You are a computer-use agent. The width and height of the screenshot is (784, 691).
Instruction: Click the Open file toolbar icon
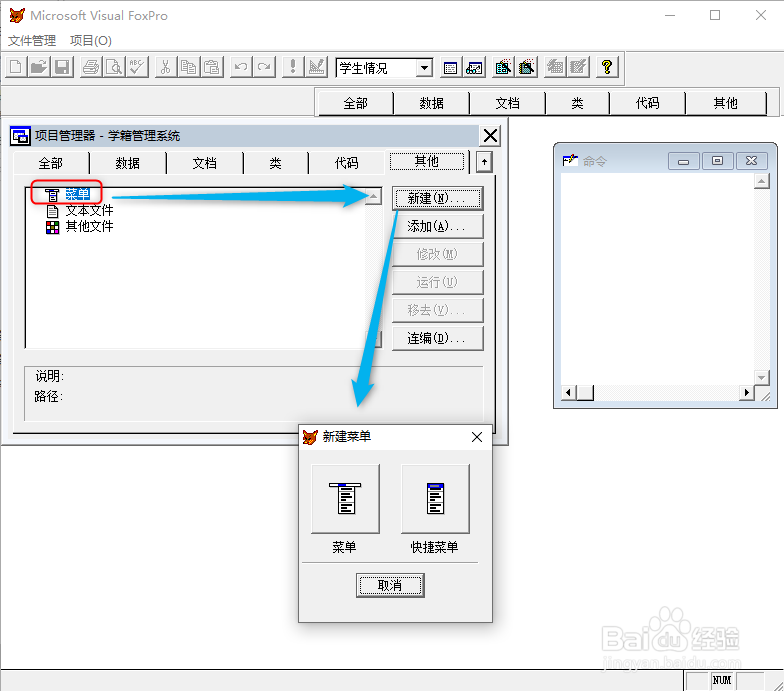pos(38,67)
